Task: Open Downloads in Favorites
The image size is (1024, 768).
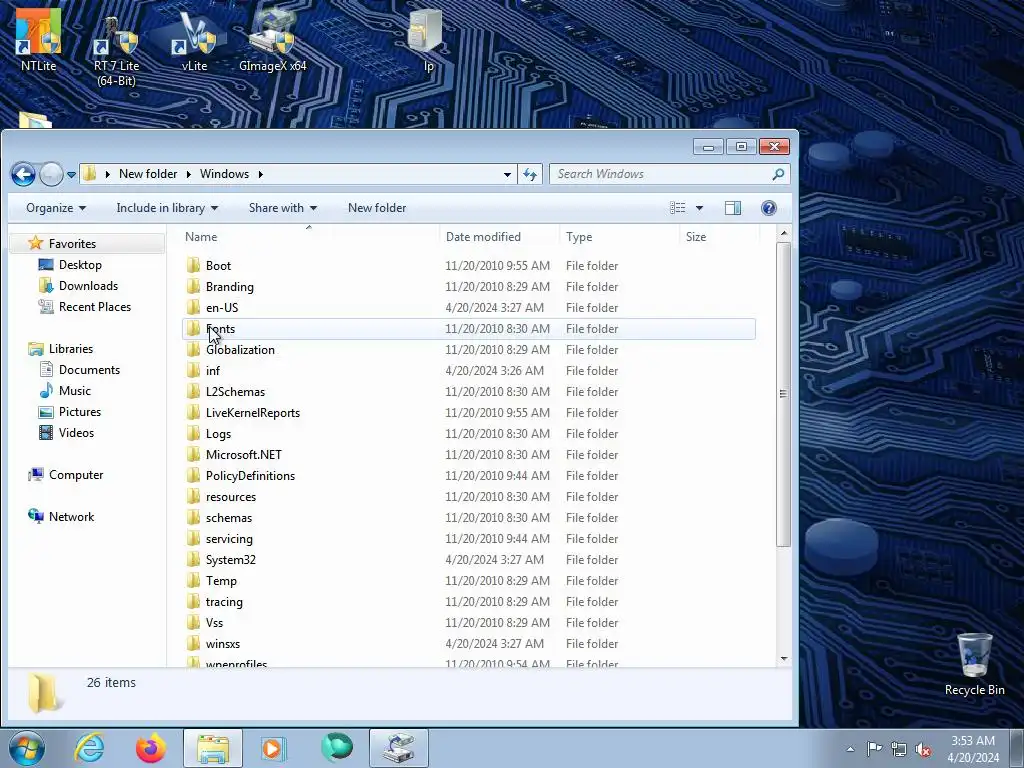Action: click(x=88, y=285)
